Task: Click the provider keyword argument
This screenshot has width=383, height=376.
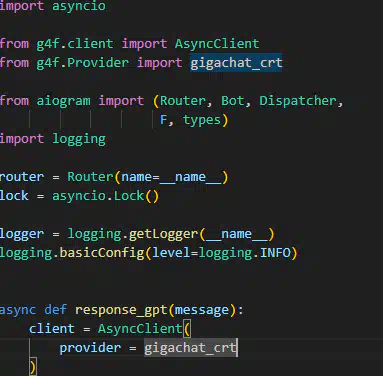Action: point(90,348)
